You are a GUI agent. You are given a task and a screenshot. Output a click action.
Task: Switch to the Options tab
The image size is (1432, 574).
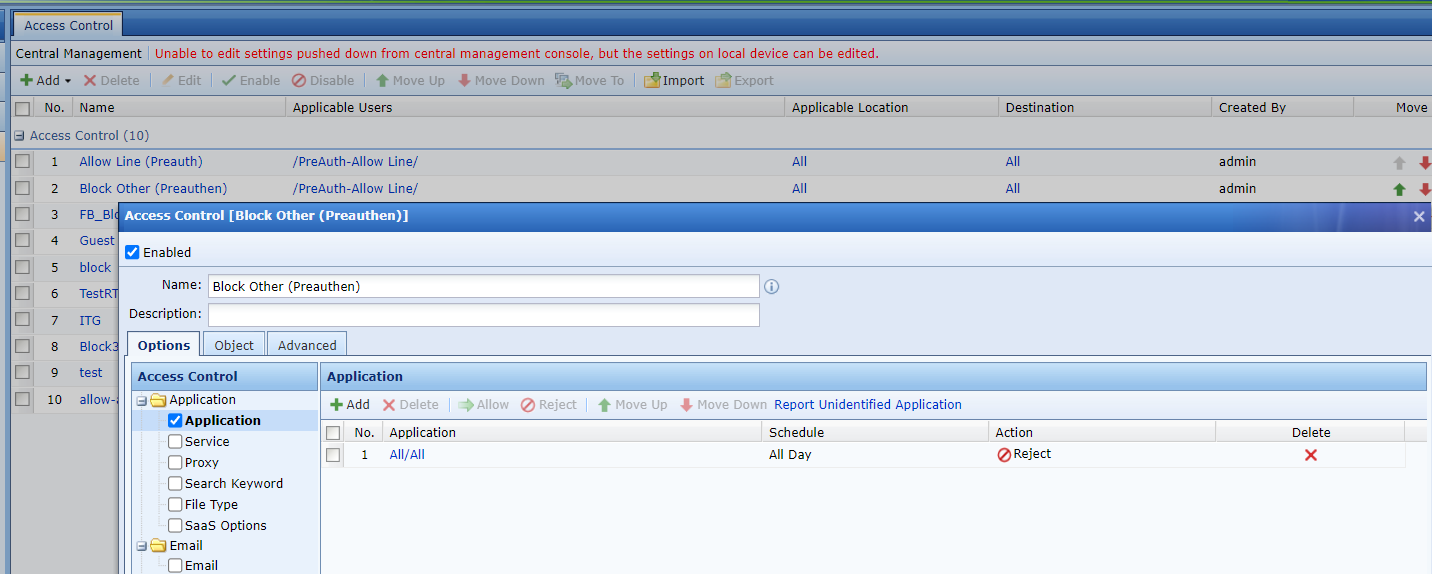pyautogui.click(x=164, y=345)
